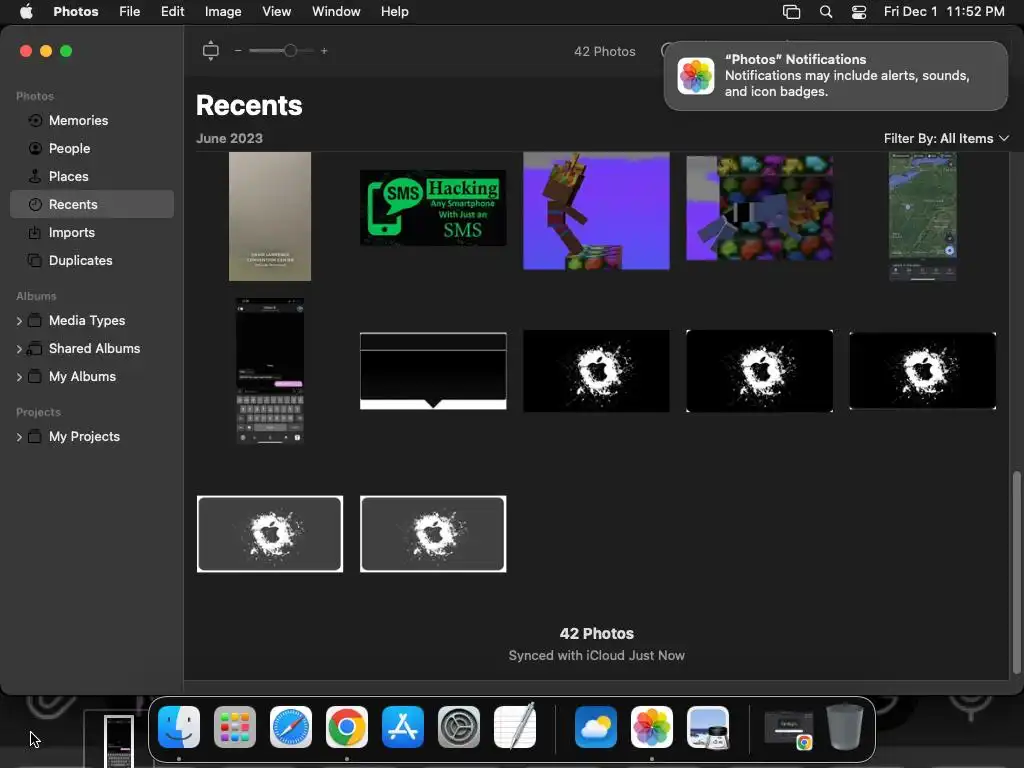Open the Weather app from the Dock
This screenshot has width=1024, height=768.
point(596,727)
